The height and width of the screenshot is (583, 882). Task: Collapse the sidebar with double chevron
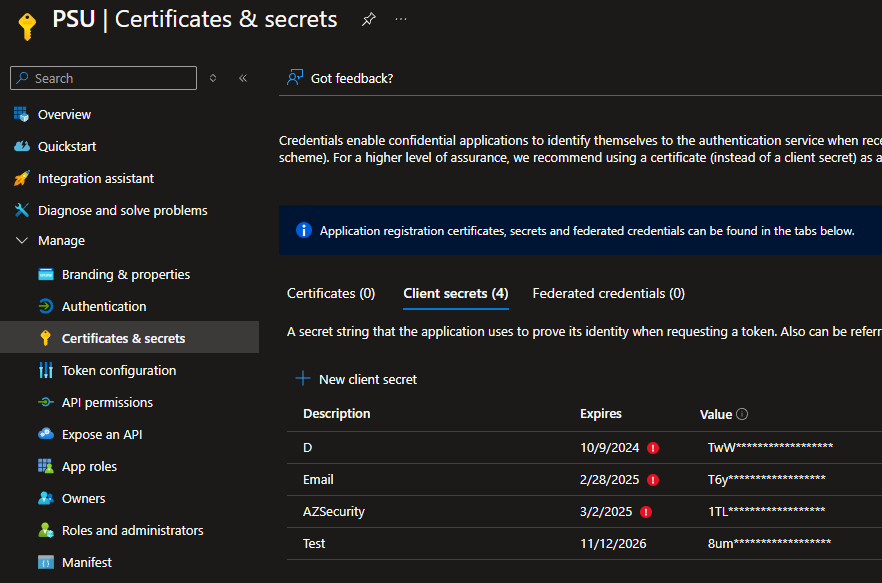pyautogui.click(x=243, y=78)
